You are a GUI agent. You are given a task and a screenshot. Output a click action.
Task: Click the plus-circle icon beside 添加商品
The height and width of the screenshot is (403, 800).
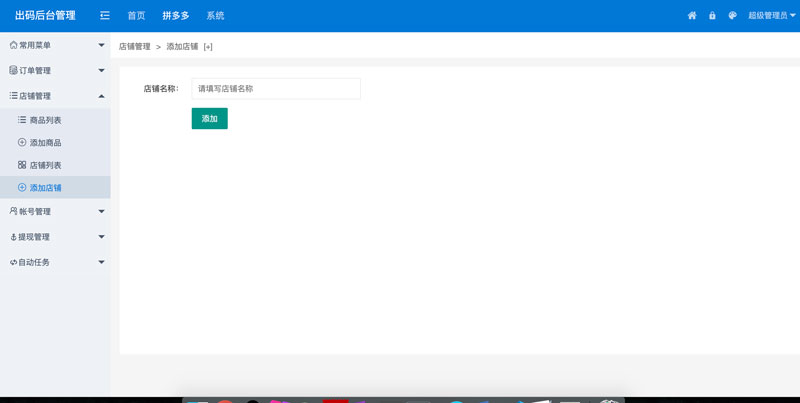pyautogui.click(x=22, y=142)
